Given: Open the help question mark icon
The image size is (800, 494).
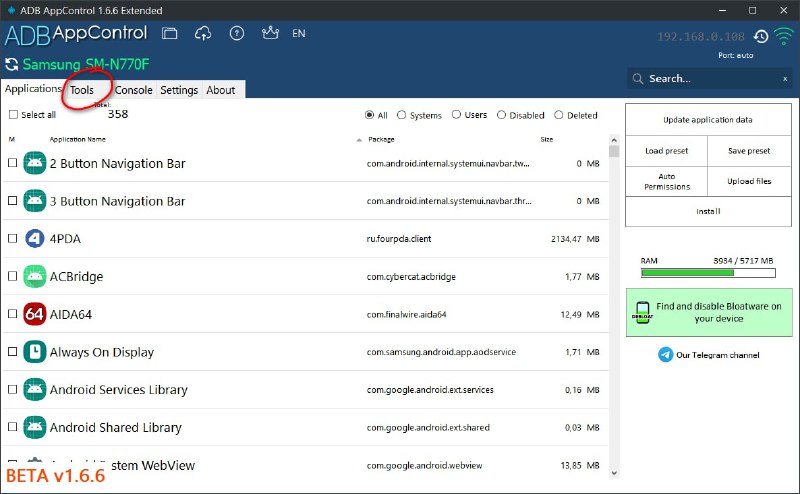Looking at the screenshot, I should (237, 34).
